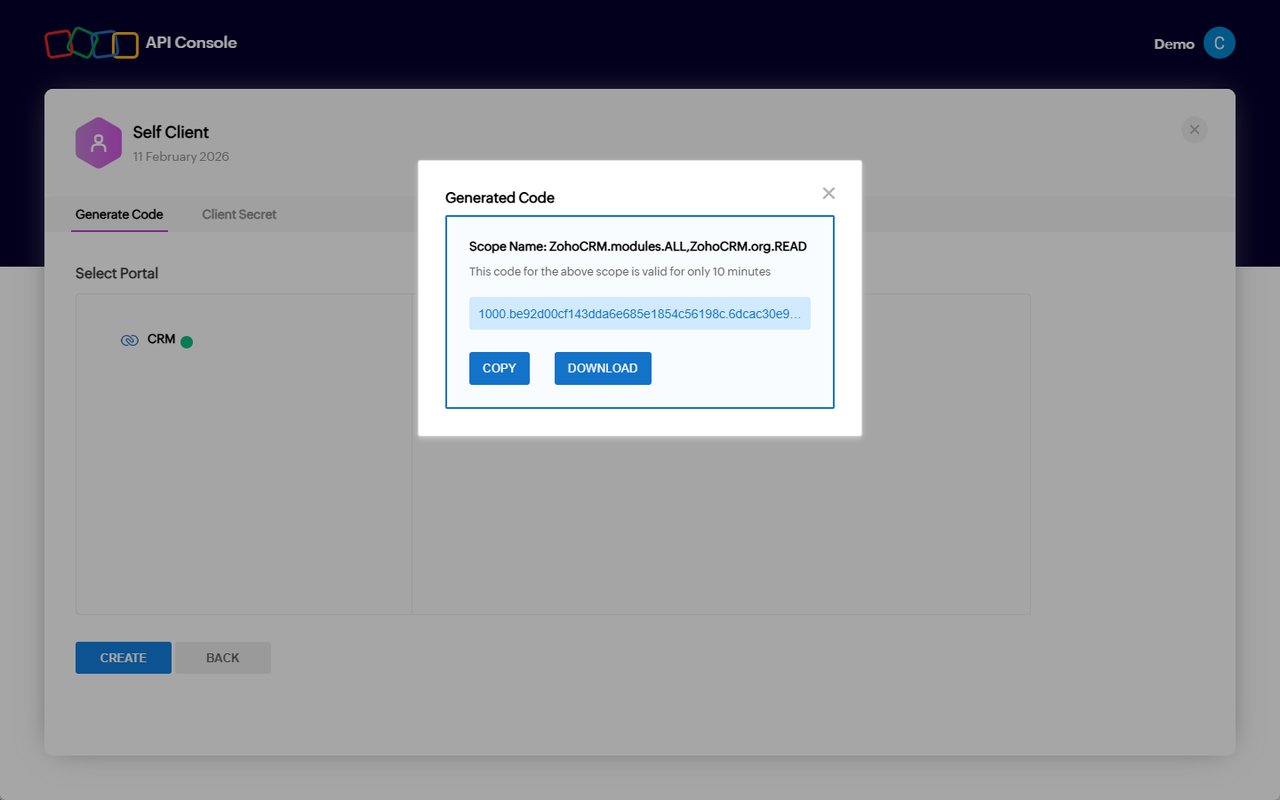Click the Demo account name
Image resolution: width=1280 pixels, height=800 pixels.
point(1174,44)
